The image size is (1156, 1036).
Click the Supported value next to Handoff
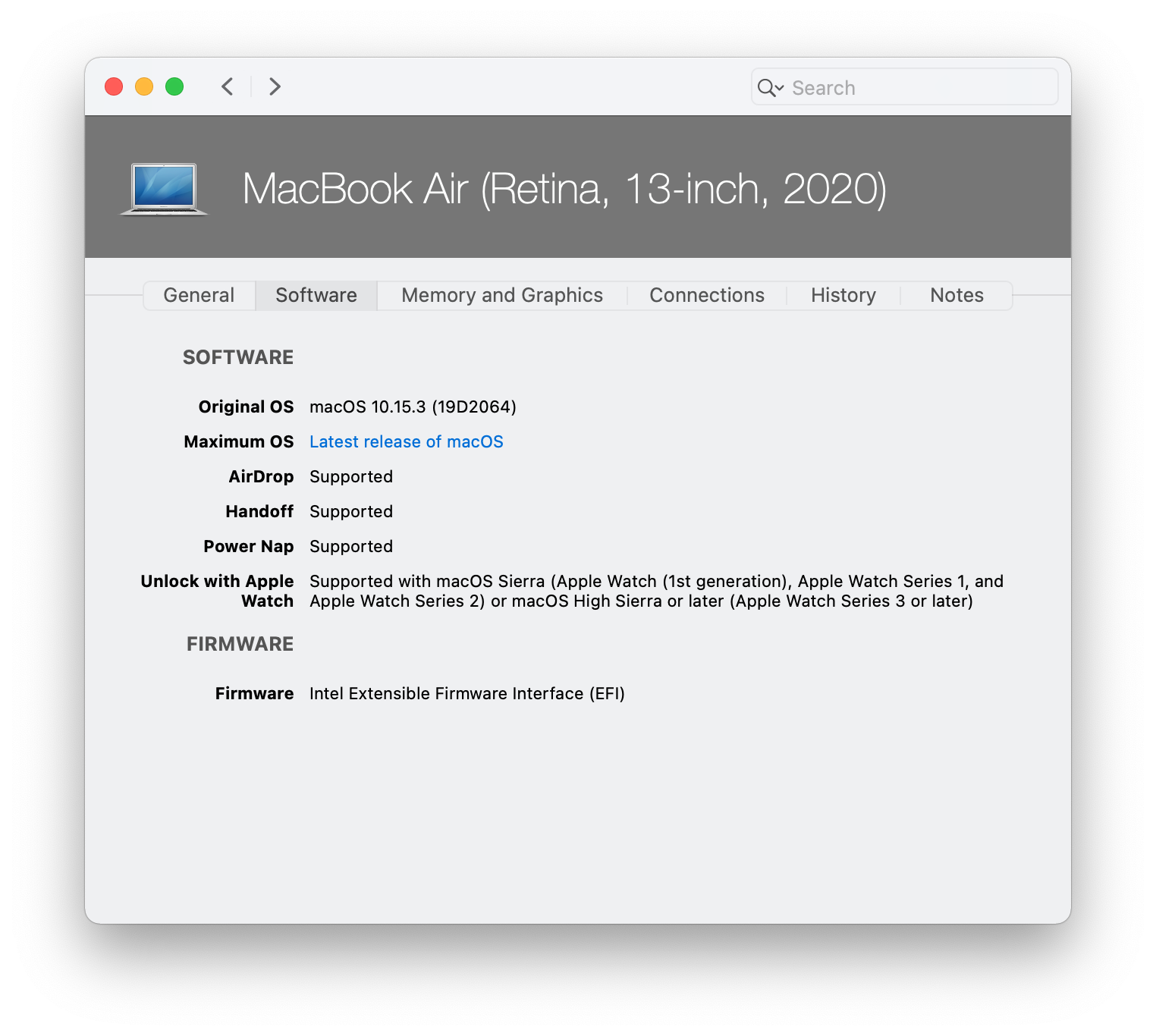351,511
